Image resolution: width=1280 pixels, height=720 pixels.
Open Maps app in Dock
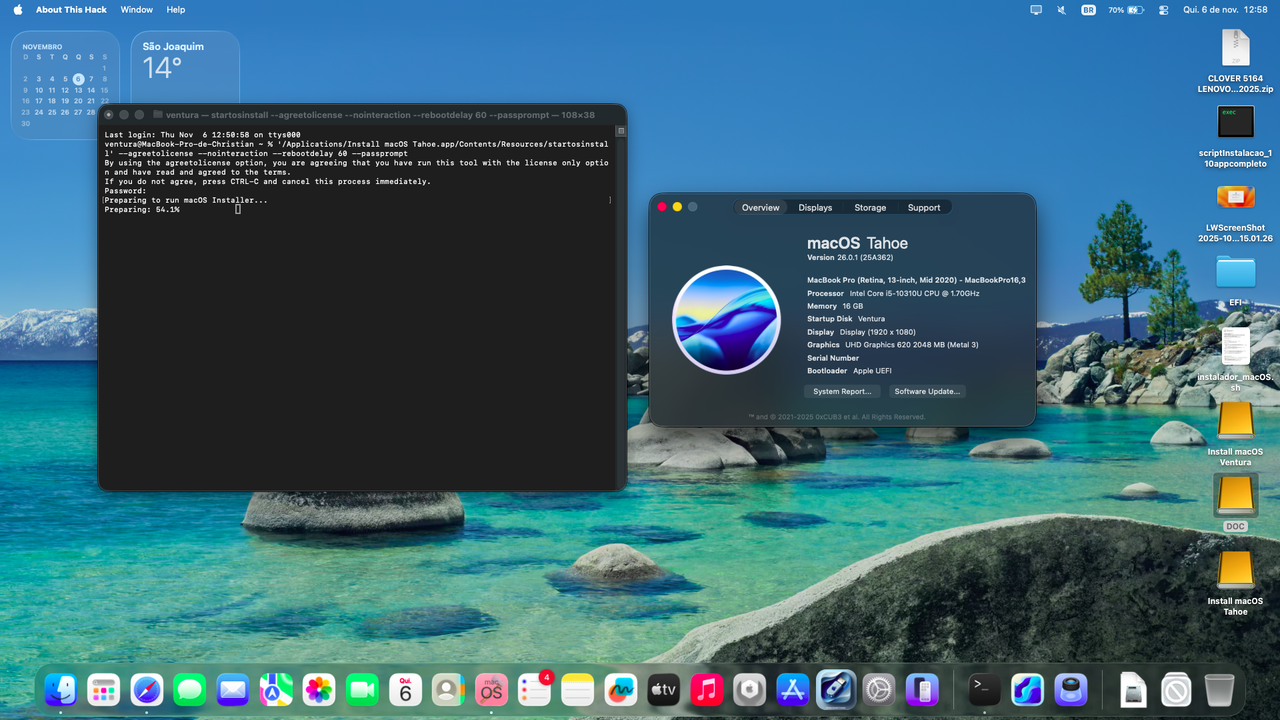coord(276,689)
